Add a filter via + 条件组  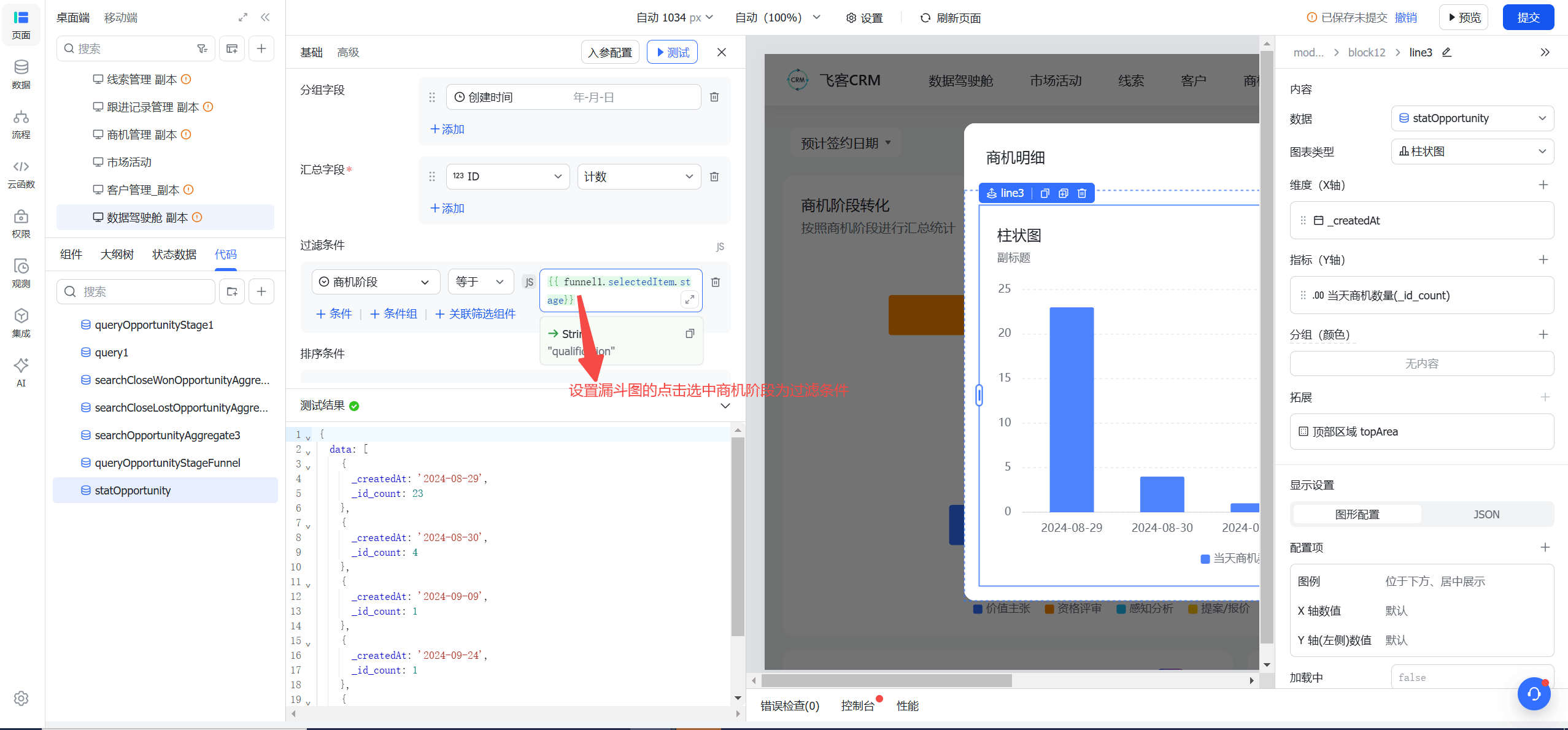[394, 313]
